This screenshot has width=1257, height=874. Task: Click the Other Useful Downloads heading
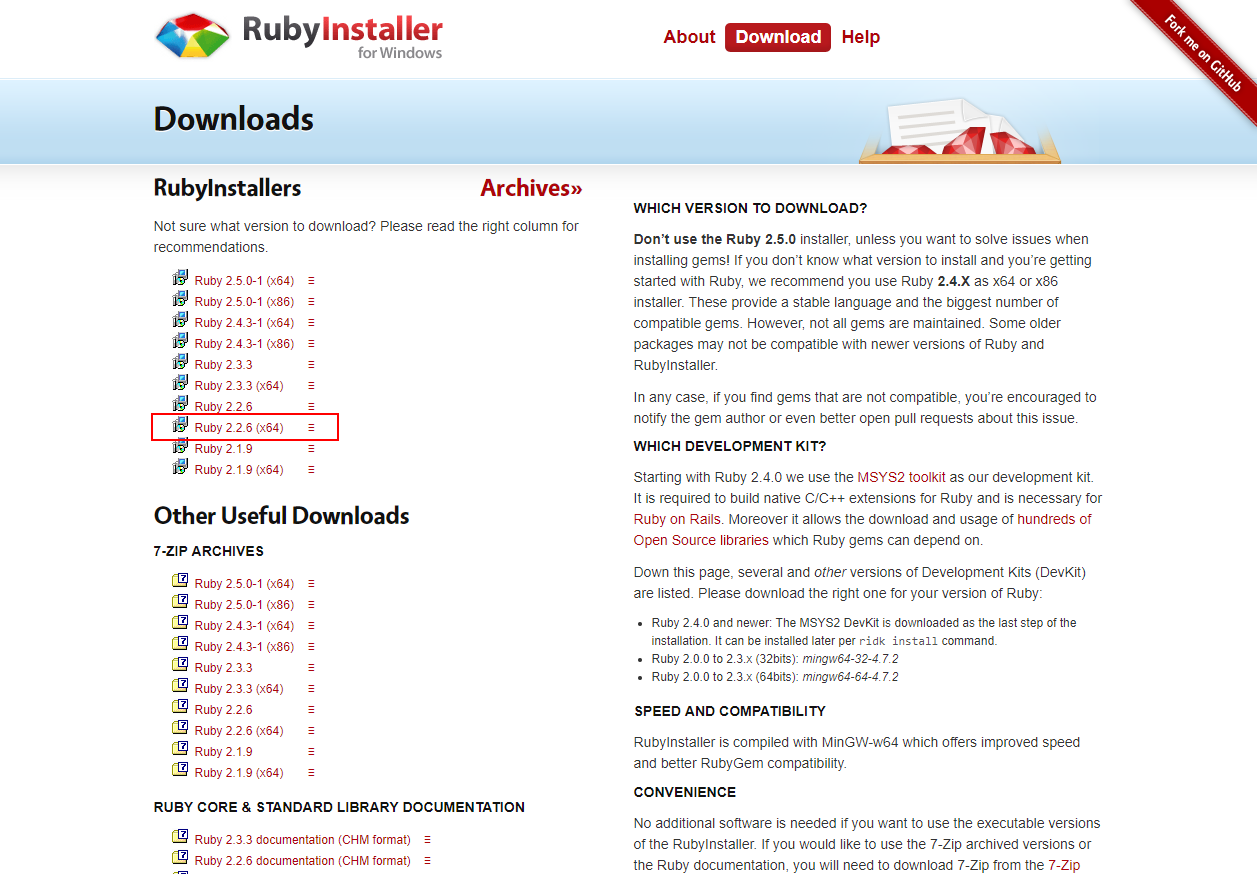(282, 516)
